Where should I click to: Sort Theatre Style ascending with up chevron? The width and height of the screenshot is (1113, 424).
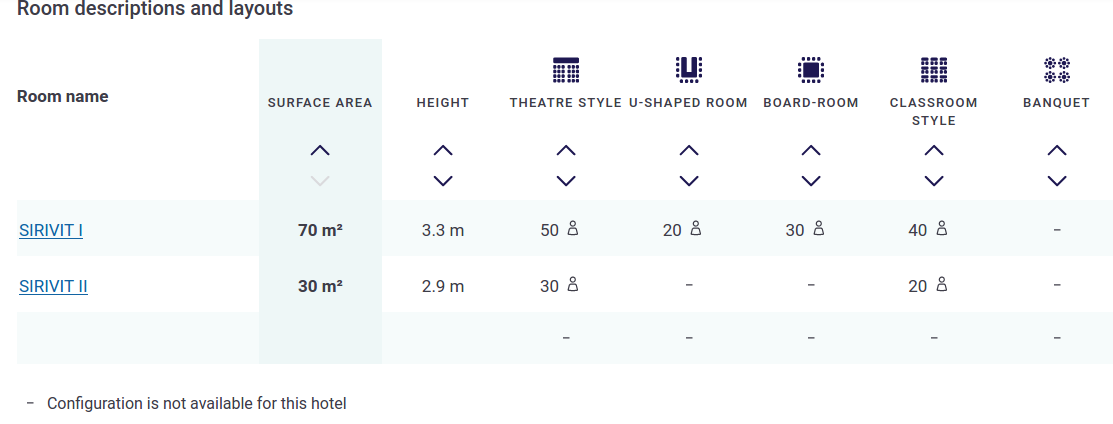tap(566, 151)
